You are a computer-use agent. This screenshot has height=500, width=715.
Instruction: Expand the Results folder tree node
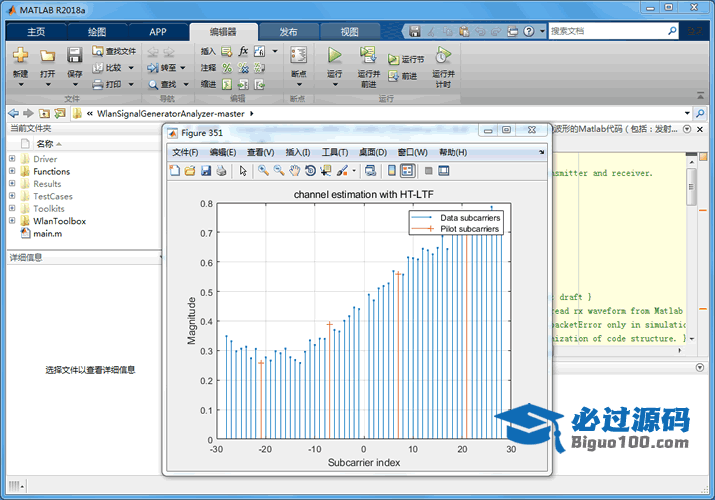[x=12, y=183]
